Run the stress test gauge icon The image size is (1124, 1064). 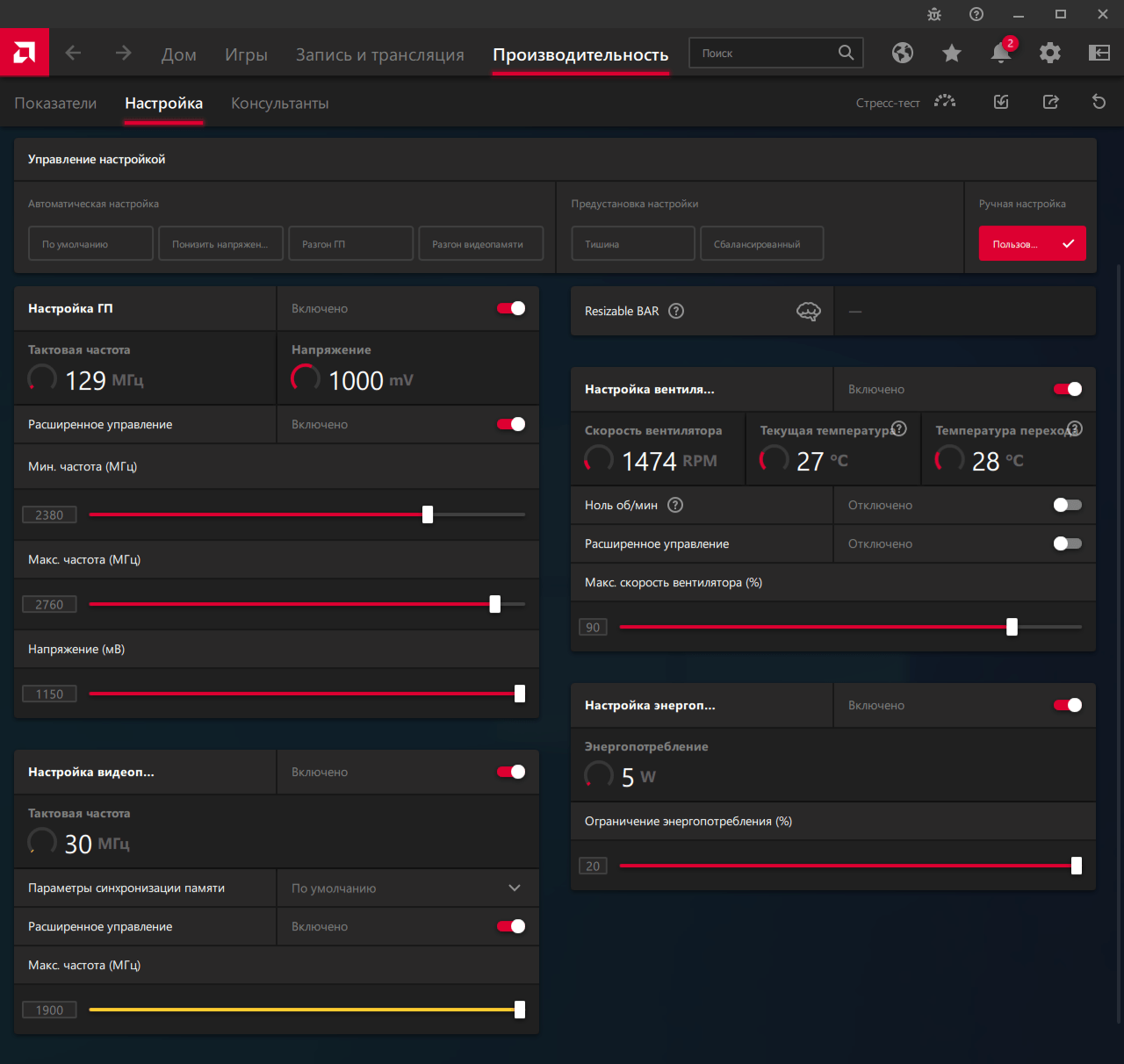[945, 102]
